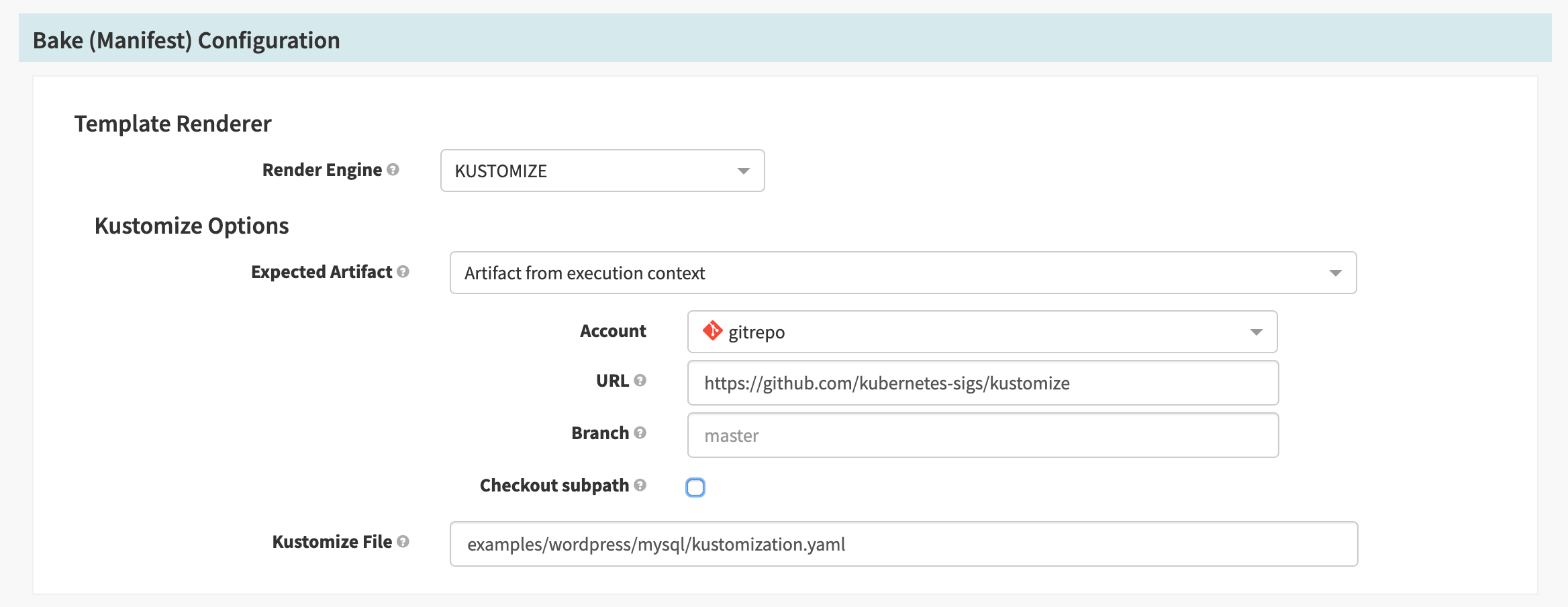Click the Bake (Manifest) Configuration header
The image size is (1568, 607).
(187, 40)
